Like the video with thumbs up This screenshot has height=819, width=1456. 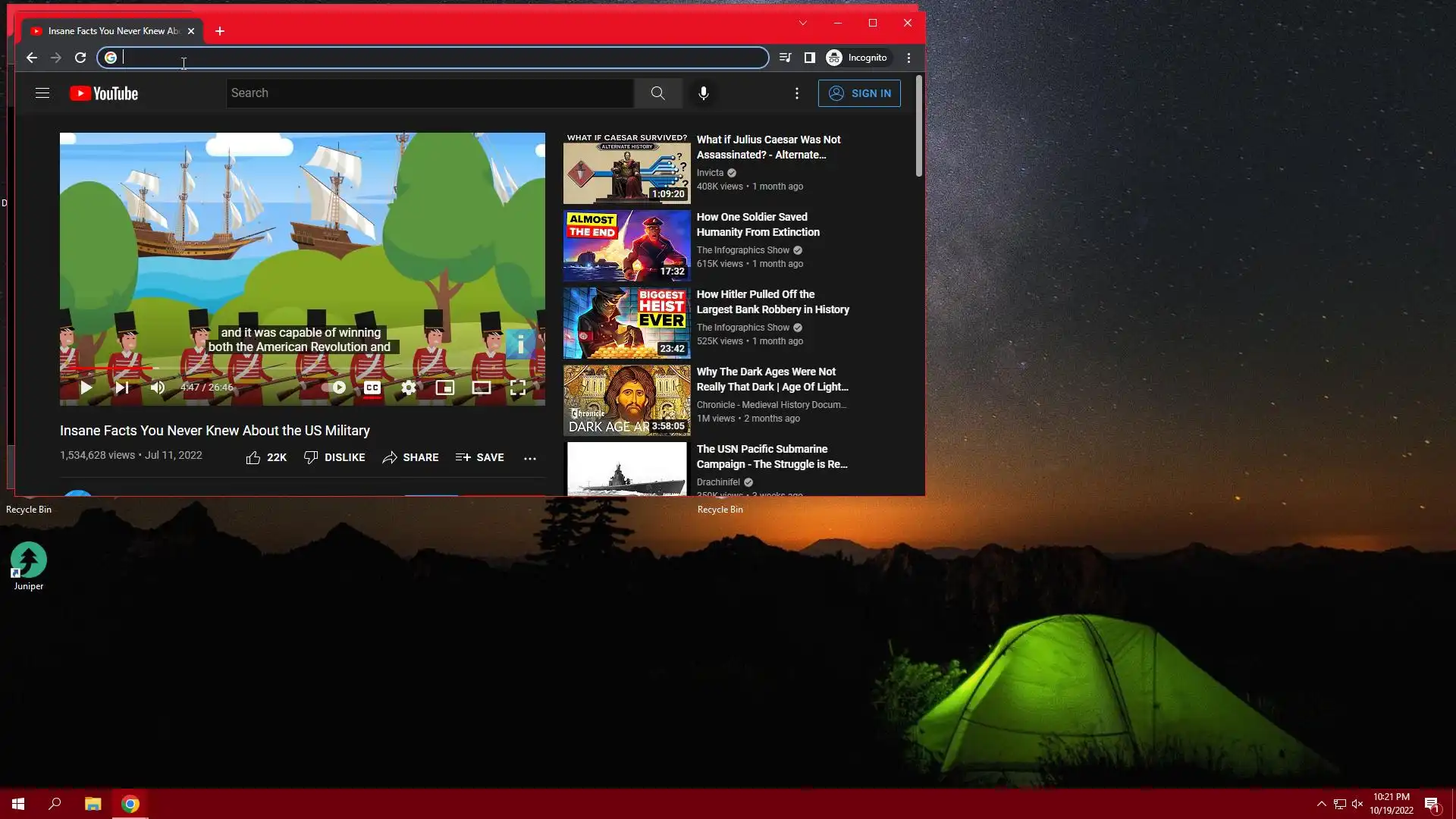253,457
